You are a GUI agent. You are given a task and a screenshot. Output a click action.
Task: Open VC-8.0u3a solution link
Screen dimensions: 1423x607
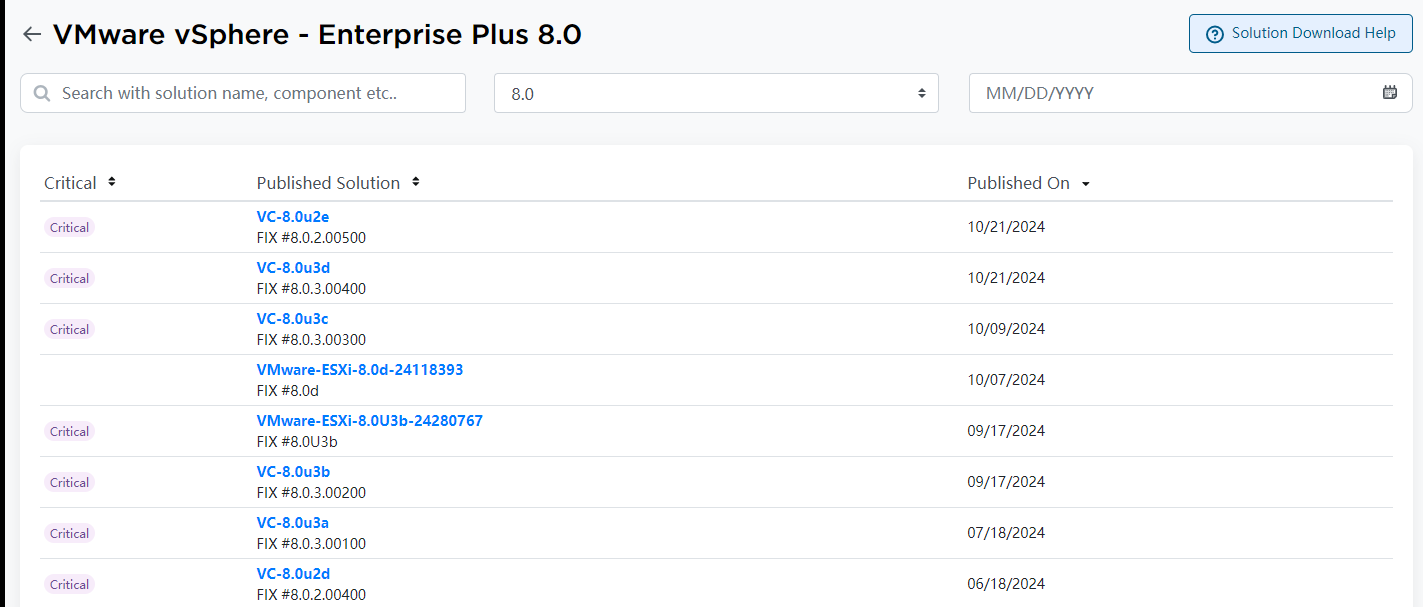[293, 523]
